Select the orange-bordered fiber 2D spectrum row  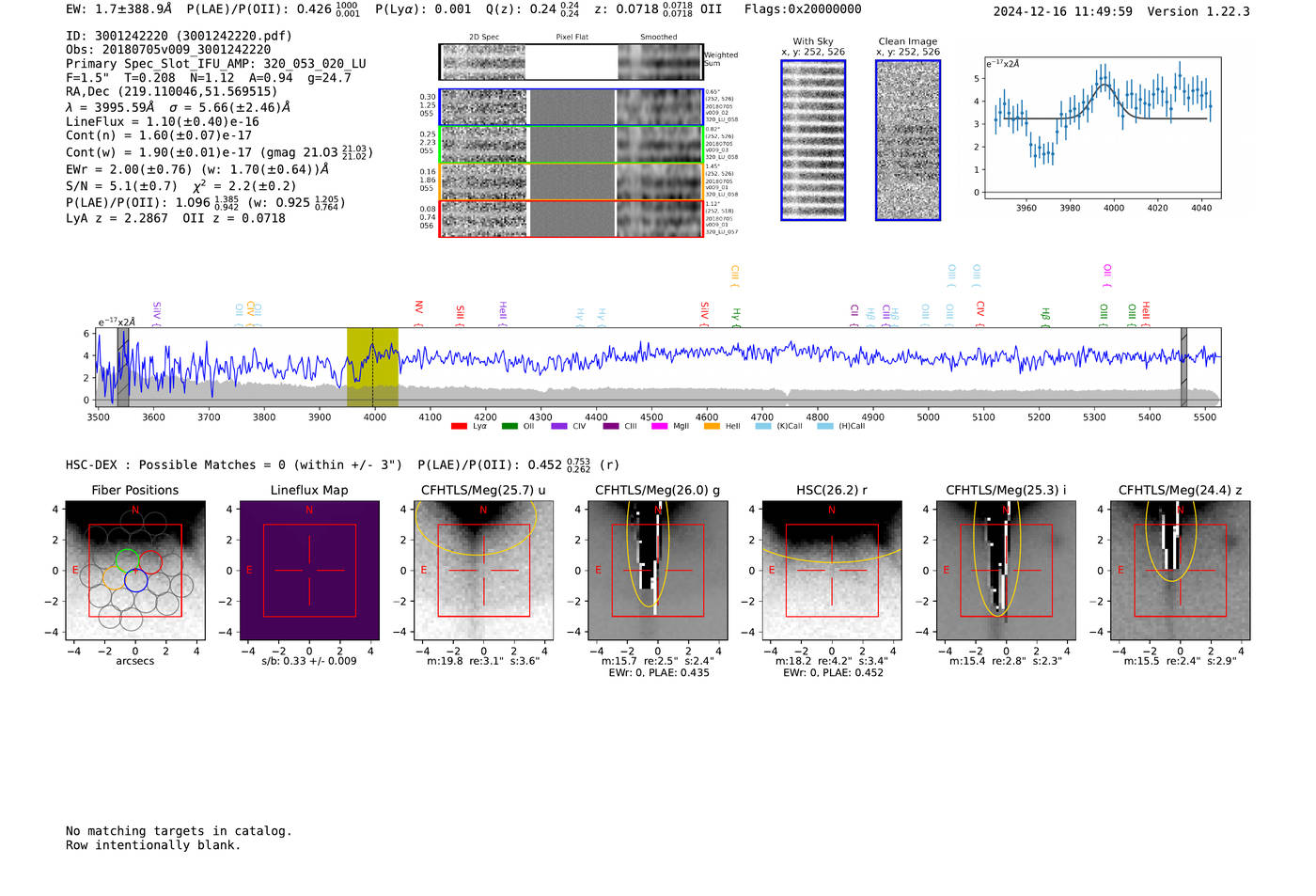[x=572, y=181]
